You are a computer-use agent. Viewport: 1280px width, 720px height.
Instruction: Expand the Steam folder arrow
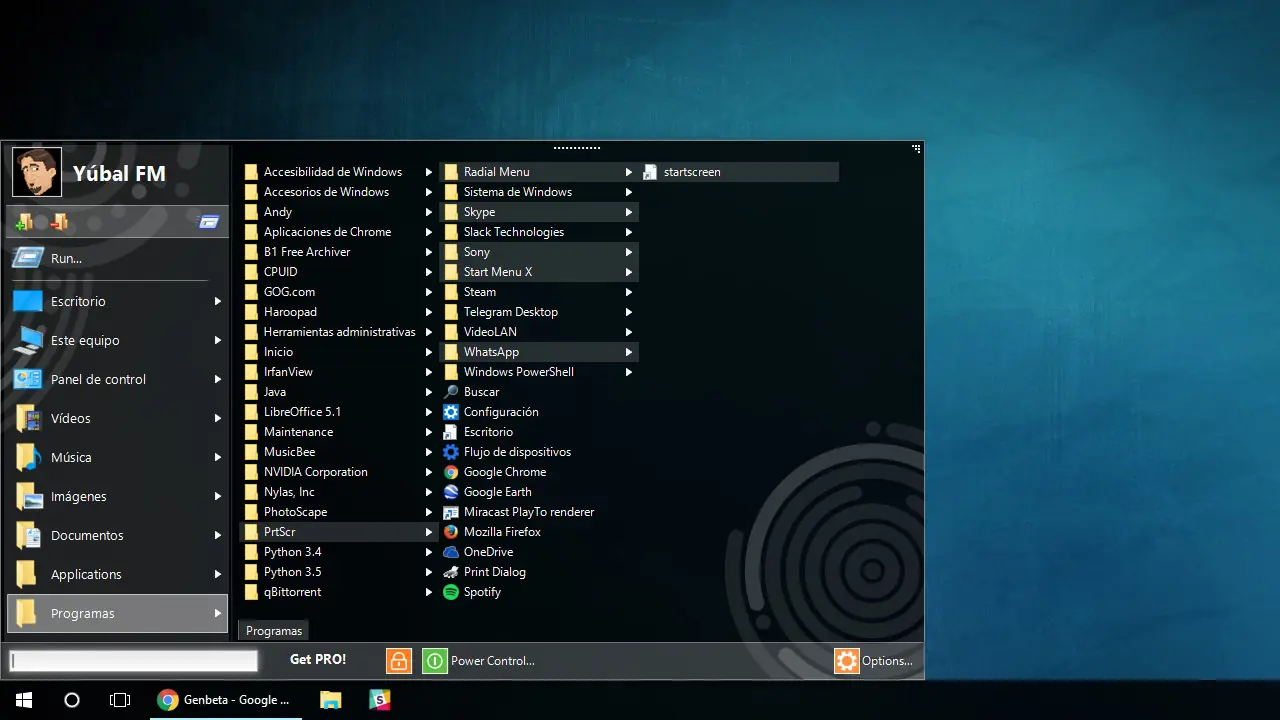629,292
